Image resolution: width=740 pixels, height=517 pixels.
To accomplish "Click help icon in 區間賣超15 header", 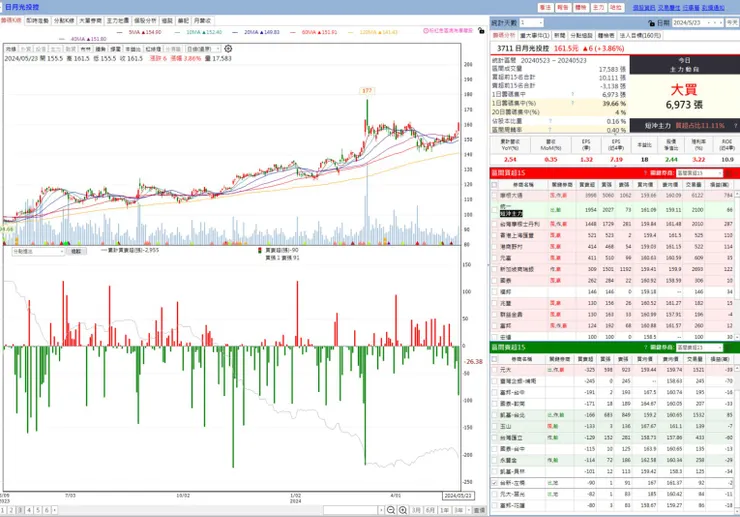I will 645,347.
